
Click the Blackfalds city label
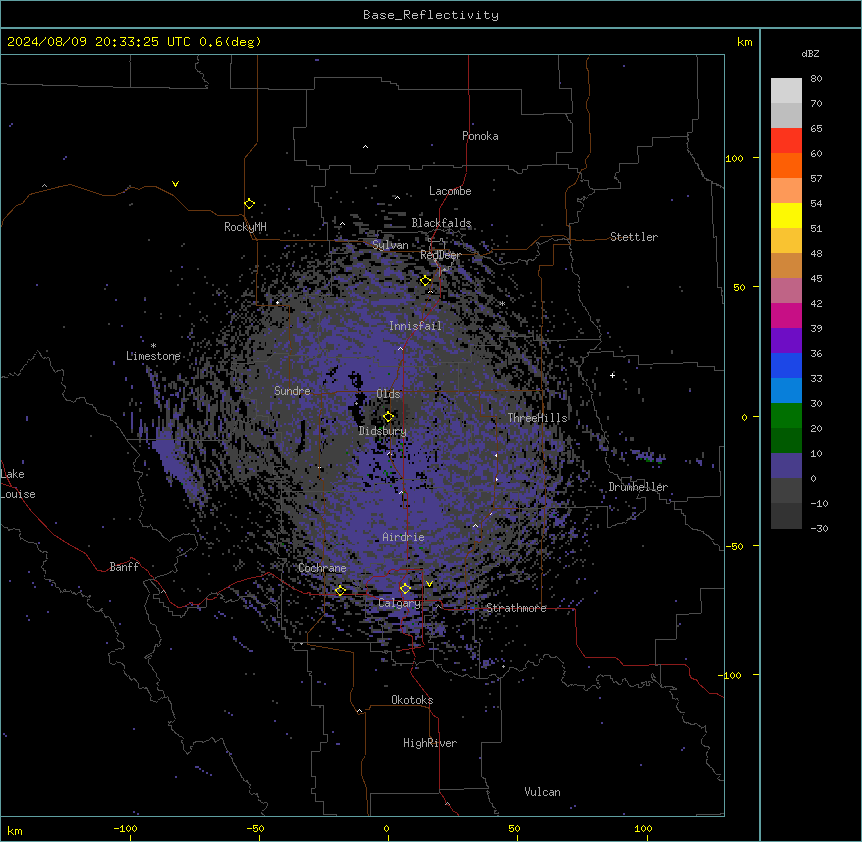441,223
